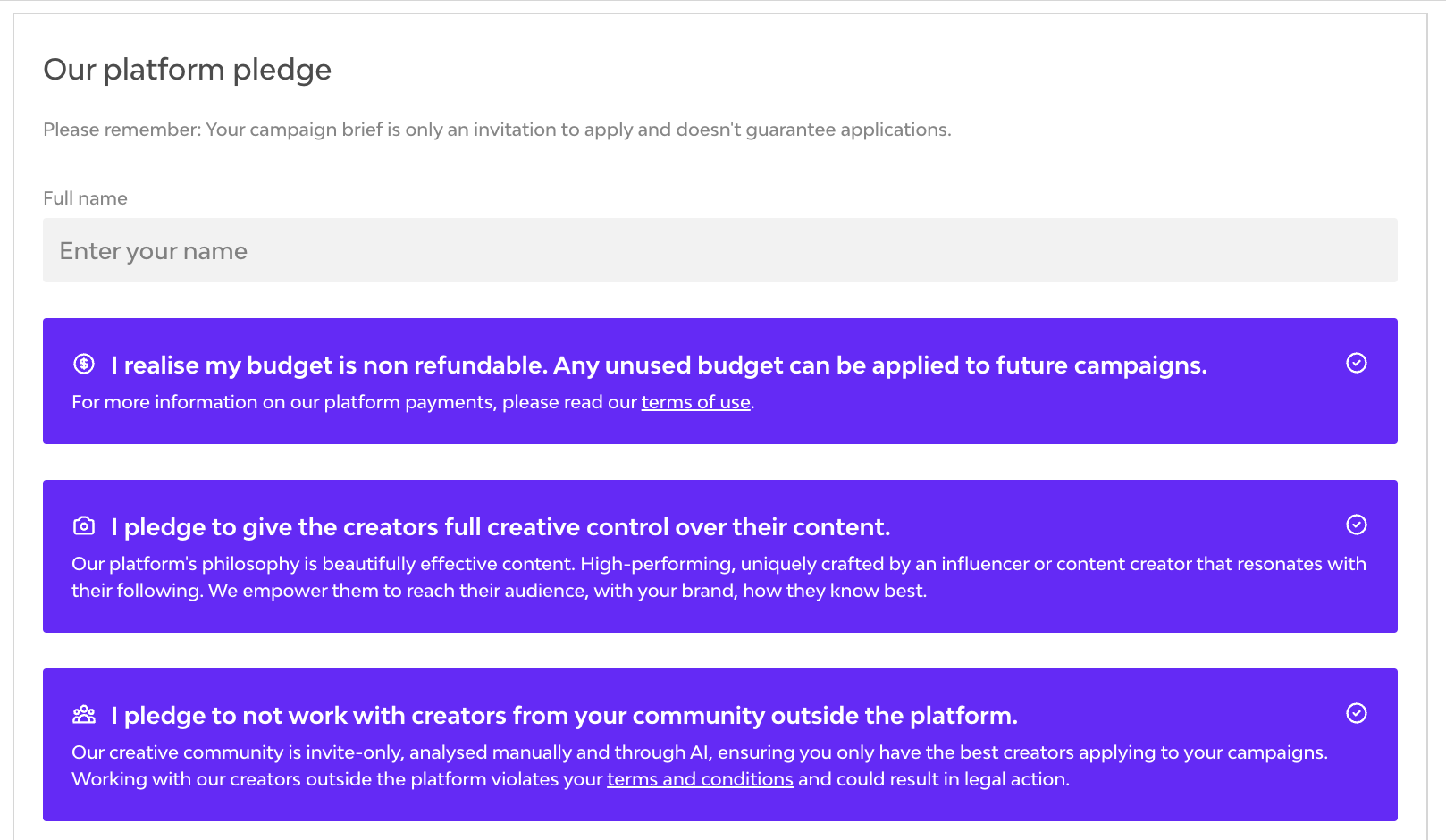The width and height of the screenshot is (1446, 840).
Task: Select the 'full creative control' pledge title
Action: tap(500, 527)
